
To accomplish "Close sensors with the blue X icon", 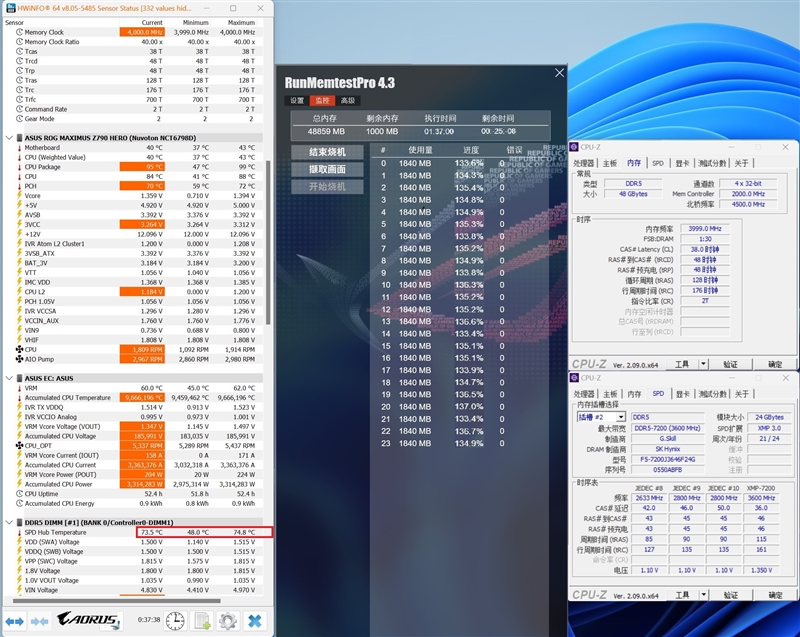I will coord(254,621).
